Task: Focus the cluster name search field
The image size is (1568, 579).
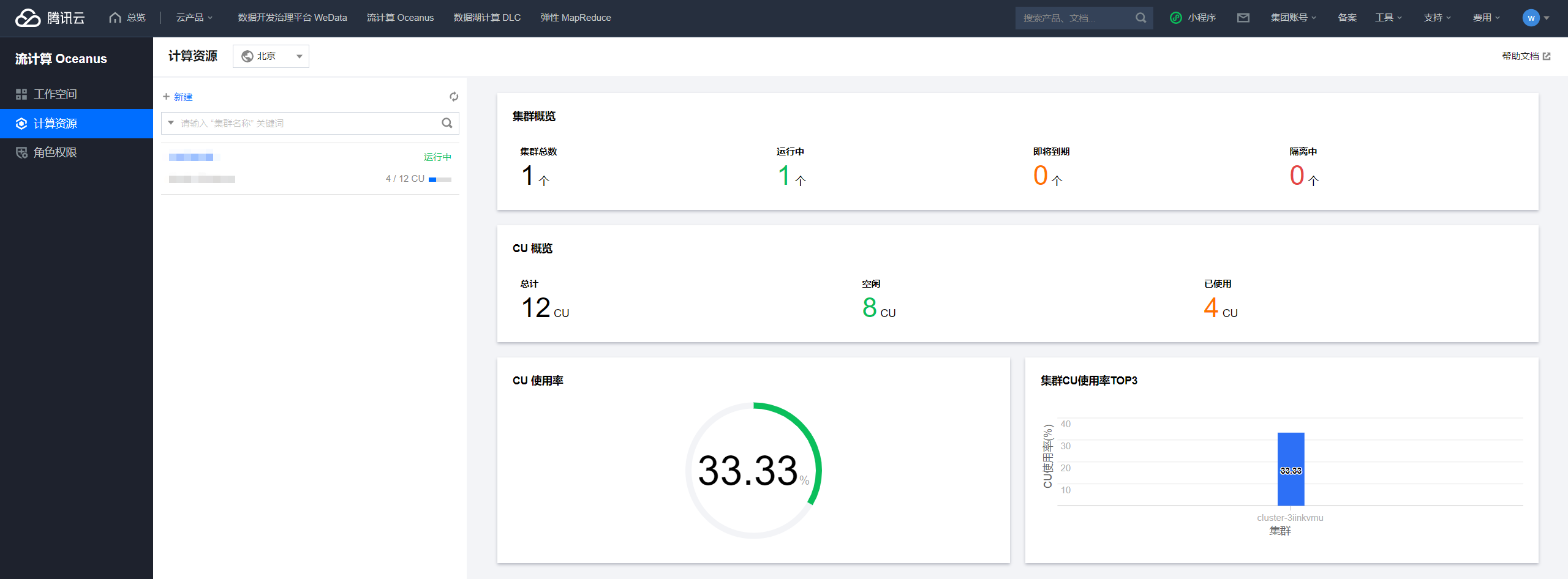Action: [x=306, y=123]
